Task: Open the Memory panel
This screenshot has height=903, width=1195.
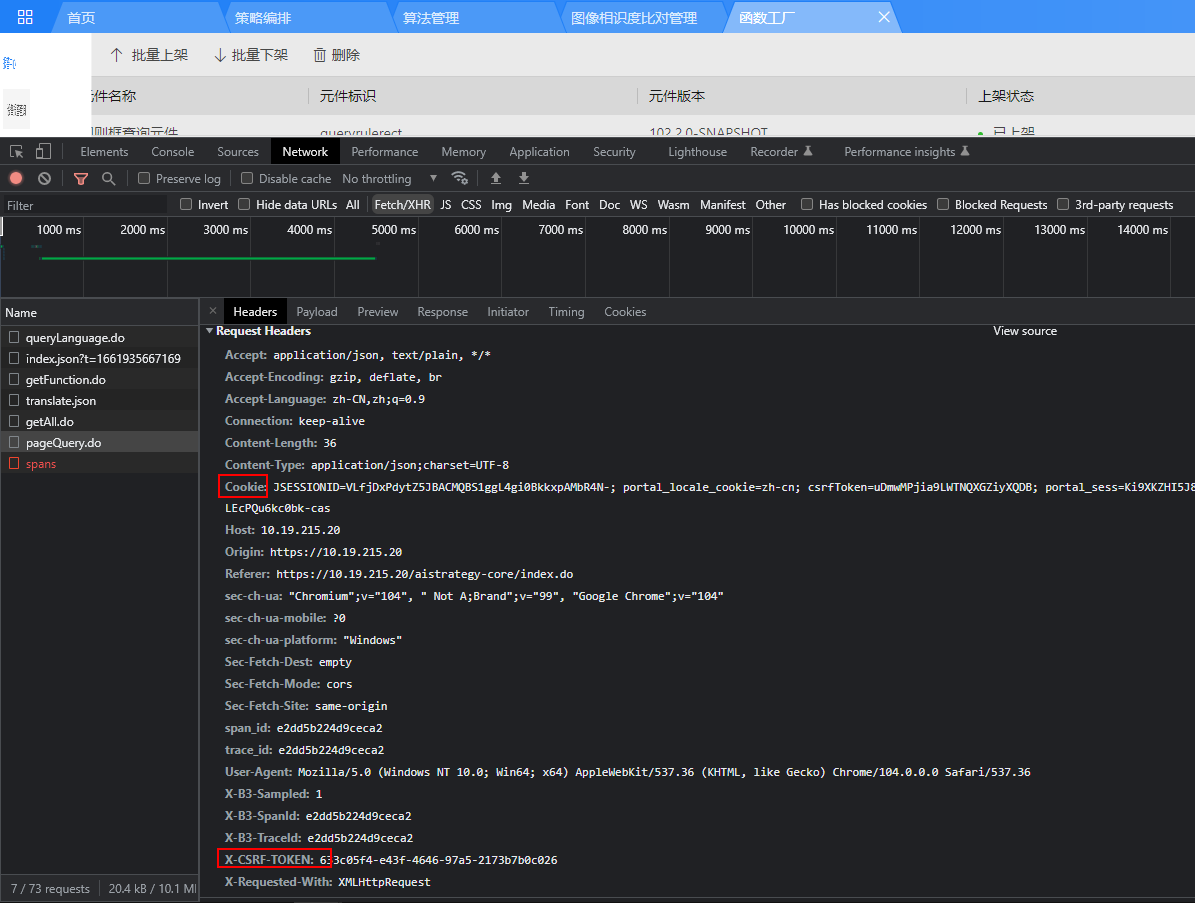Action: coord(463,152)
